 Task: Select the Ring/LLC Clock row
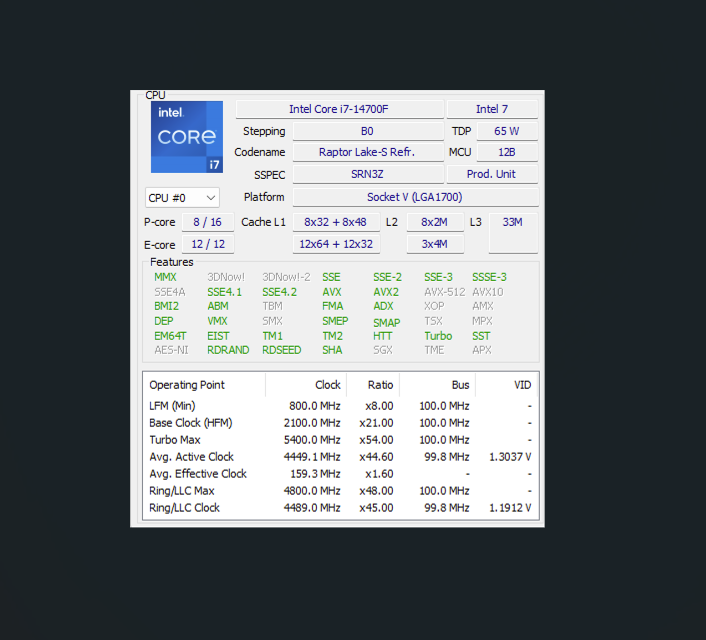coord(341,508)
